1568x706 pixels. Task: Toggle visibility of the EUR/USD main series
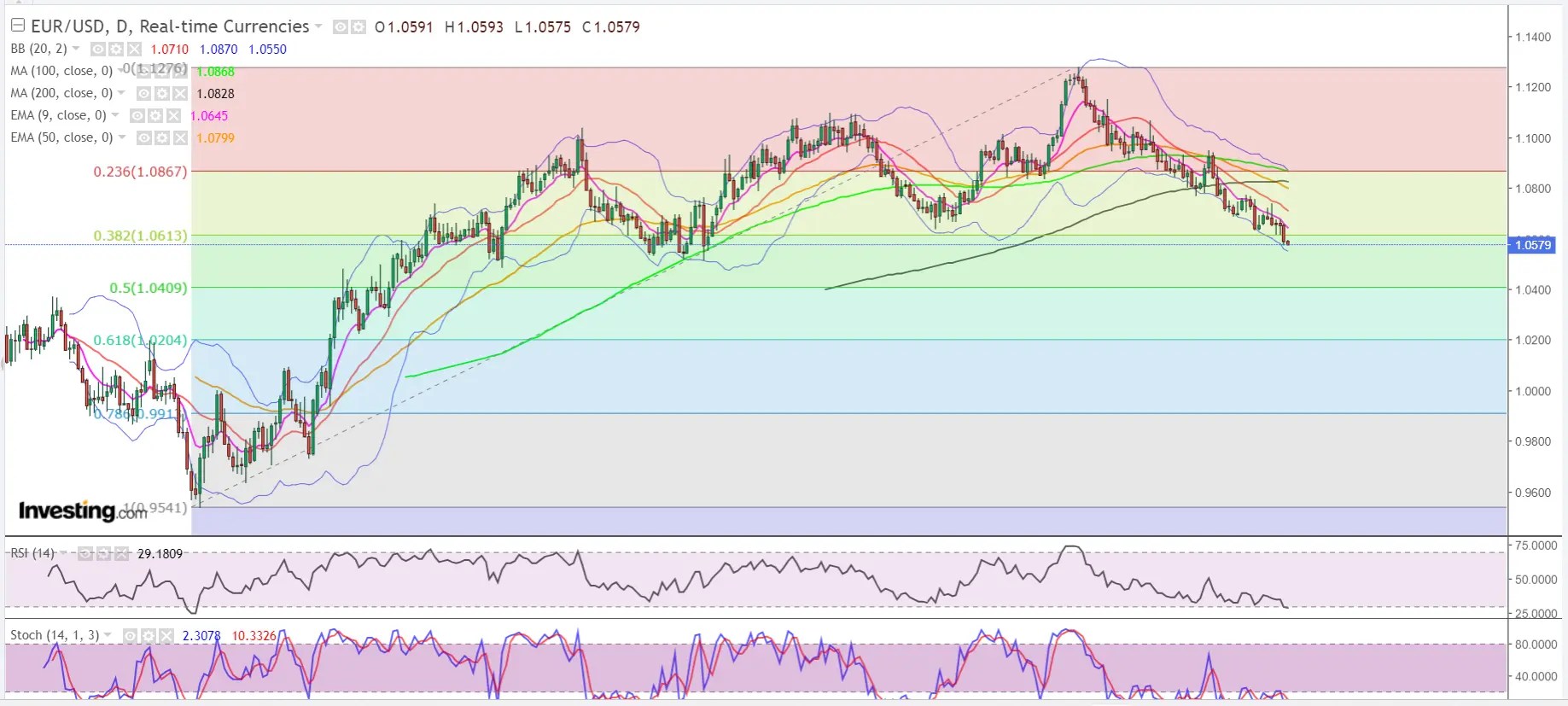click(x=340, y=27)
